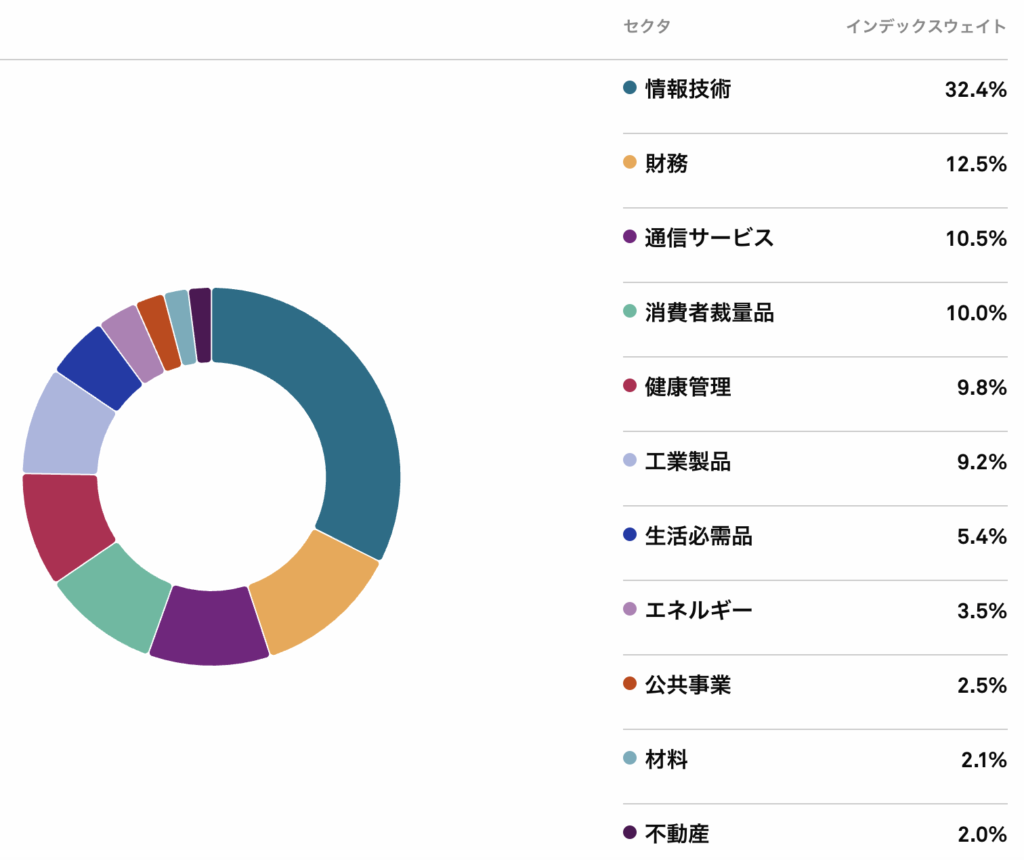Select the 工業製品 sector label
This screenshot has width=1024, height=860.
(x=688, y=462)
